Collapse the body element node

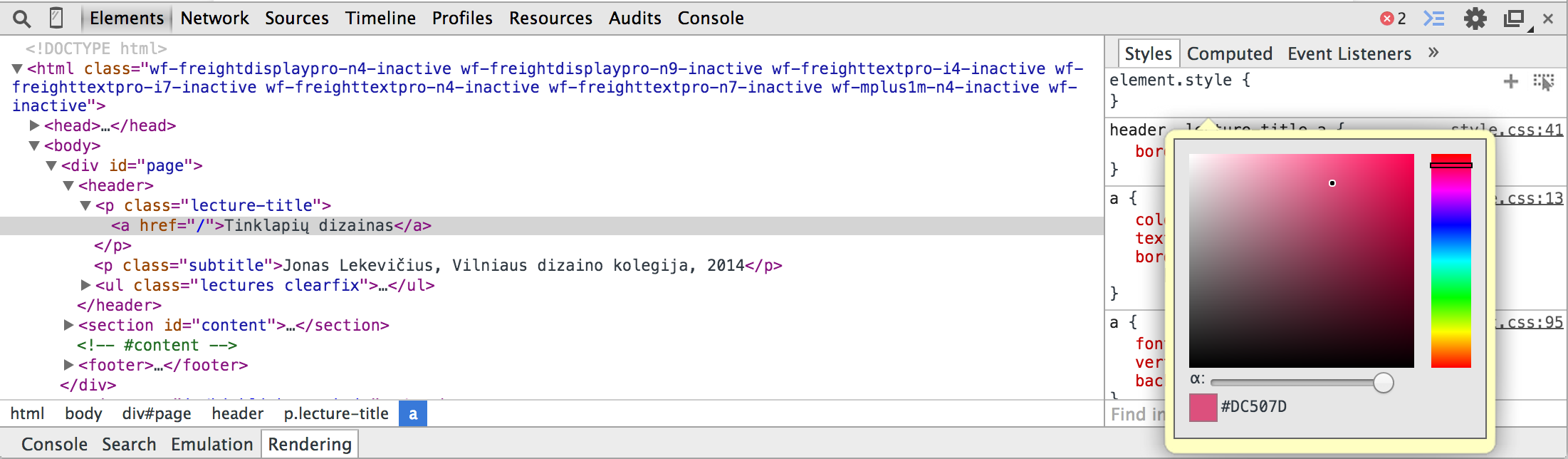coord(34,145)
